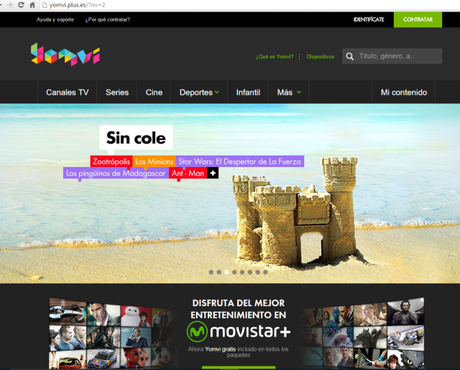Click the shark thumbnail on right wall

point(337,337)
